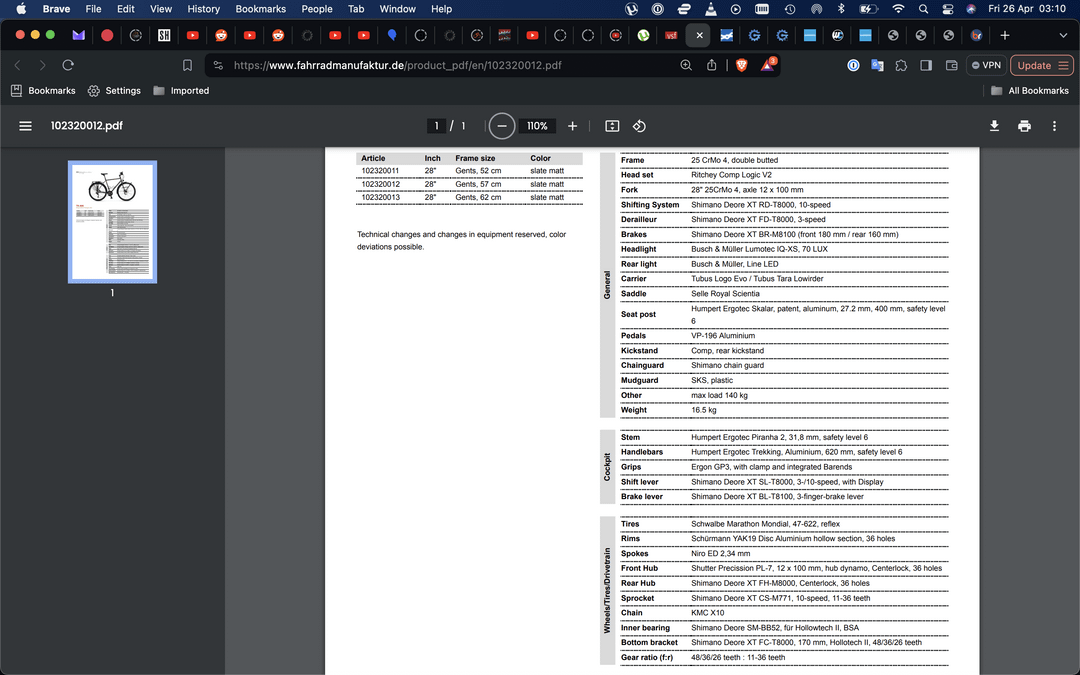Open Brave Wallet icon

click(x=951, y=65)
